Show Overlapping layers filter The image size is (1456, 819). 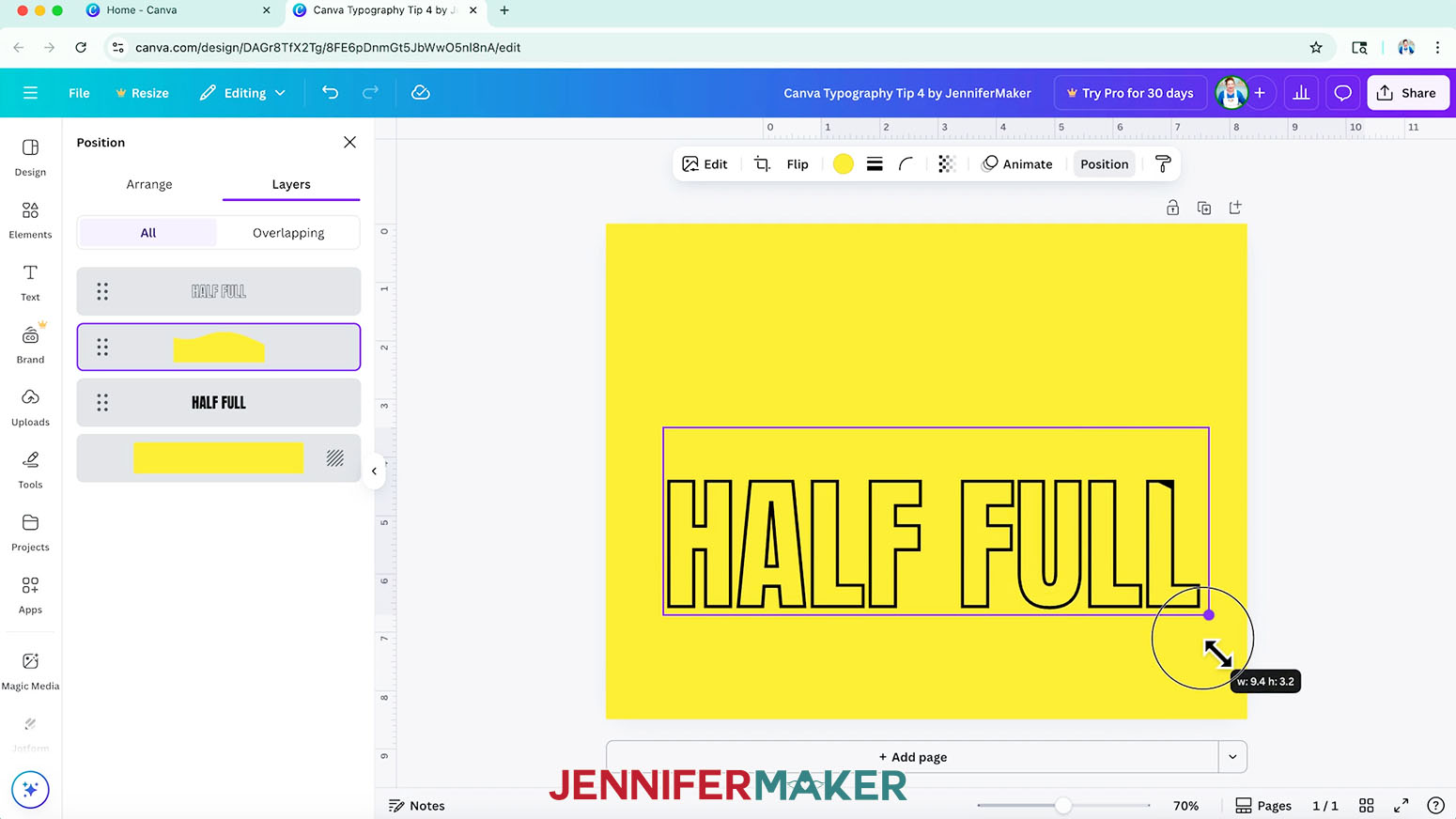point(288,233)
